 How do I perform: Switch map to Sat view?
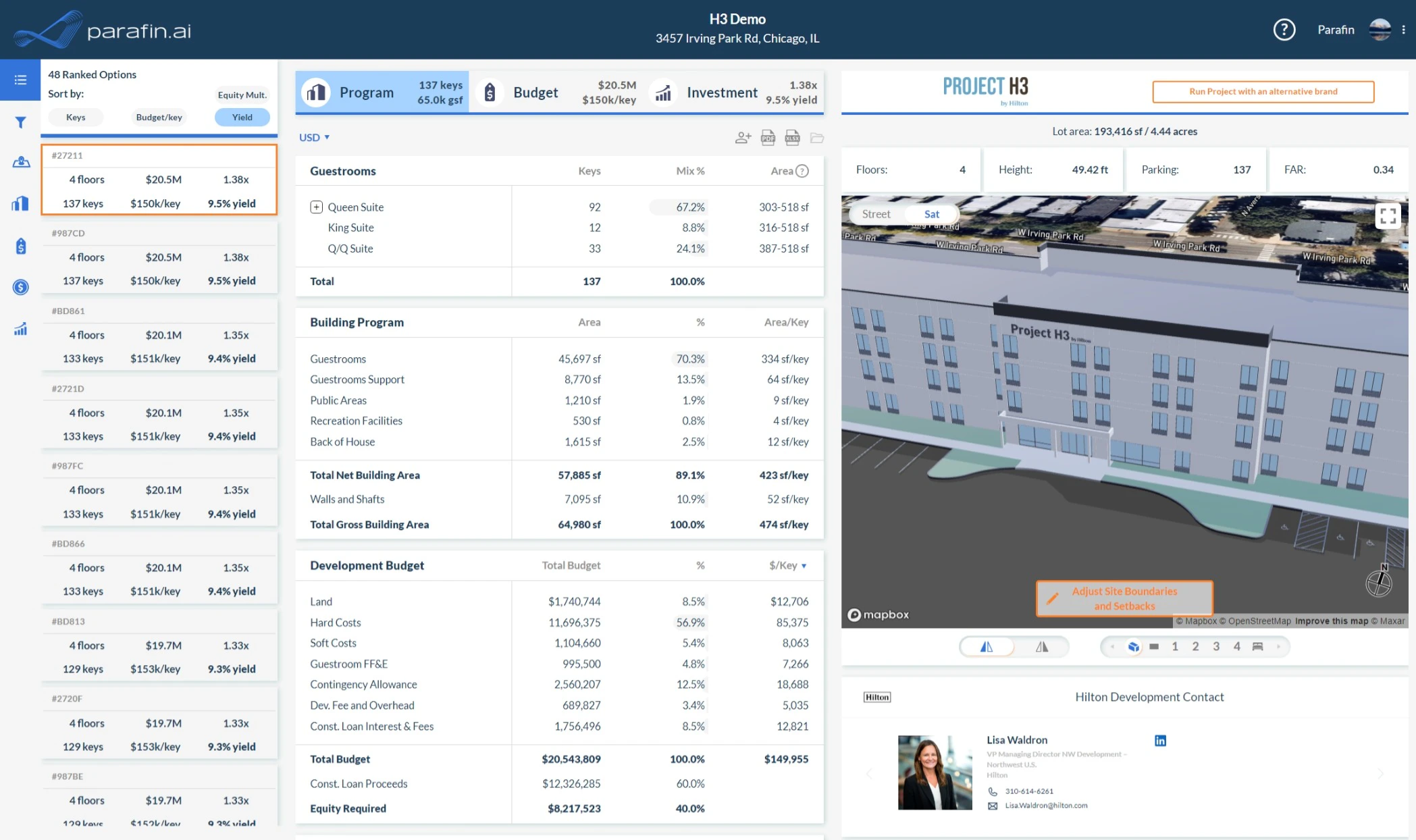point(931,214)
